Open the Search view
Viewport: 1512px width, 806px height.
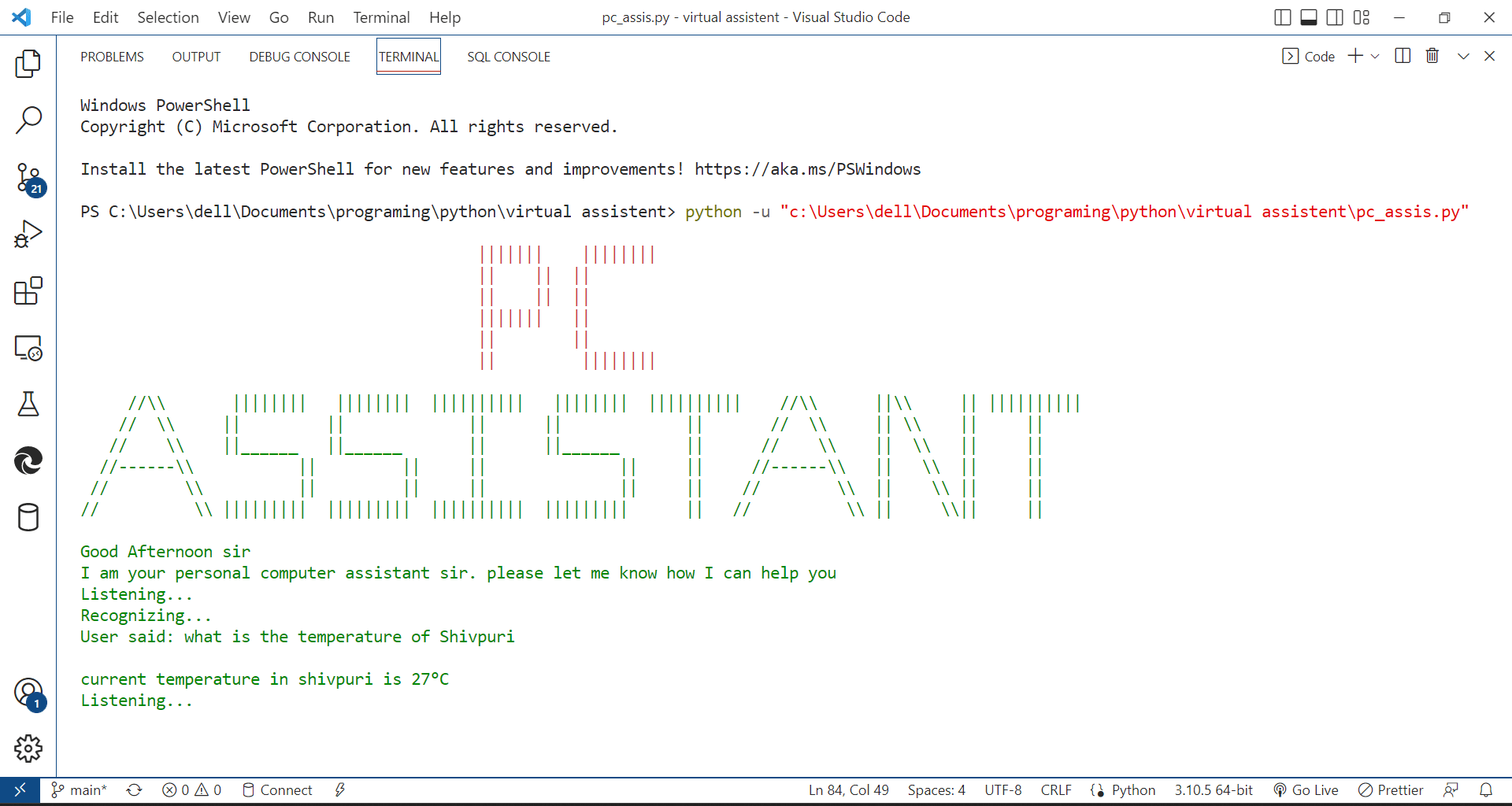point(28,120)
